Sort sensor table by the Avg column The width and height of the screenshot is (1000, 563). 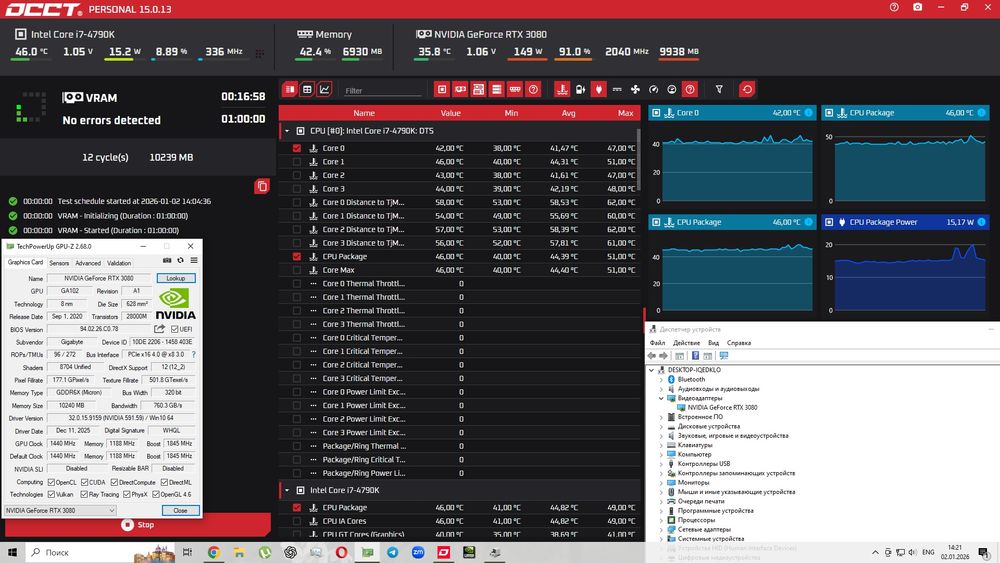[568, 113]
